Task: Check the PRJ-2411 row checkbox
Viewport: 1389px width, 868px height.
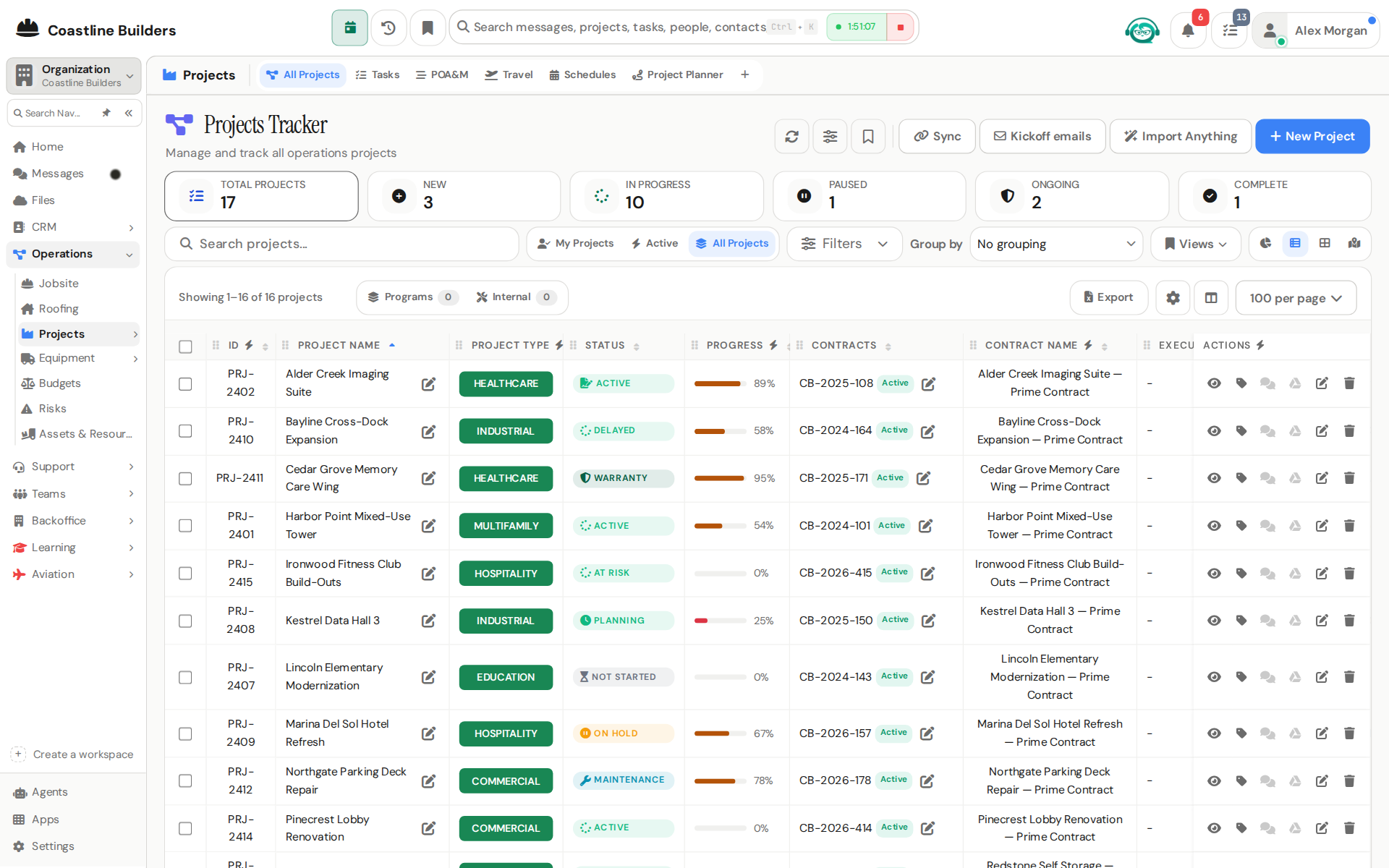Action: tap(186, 479)
